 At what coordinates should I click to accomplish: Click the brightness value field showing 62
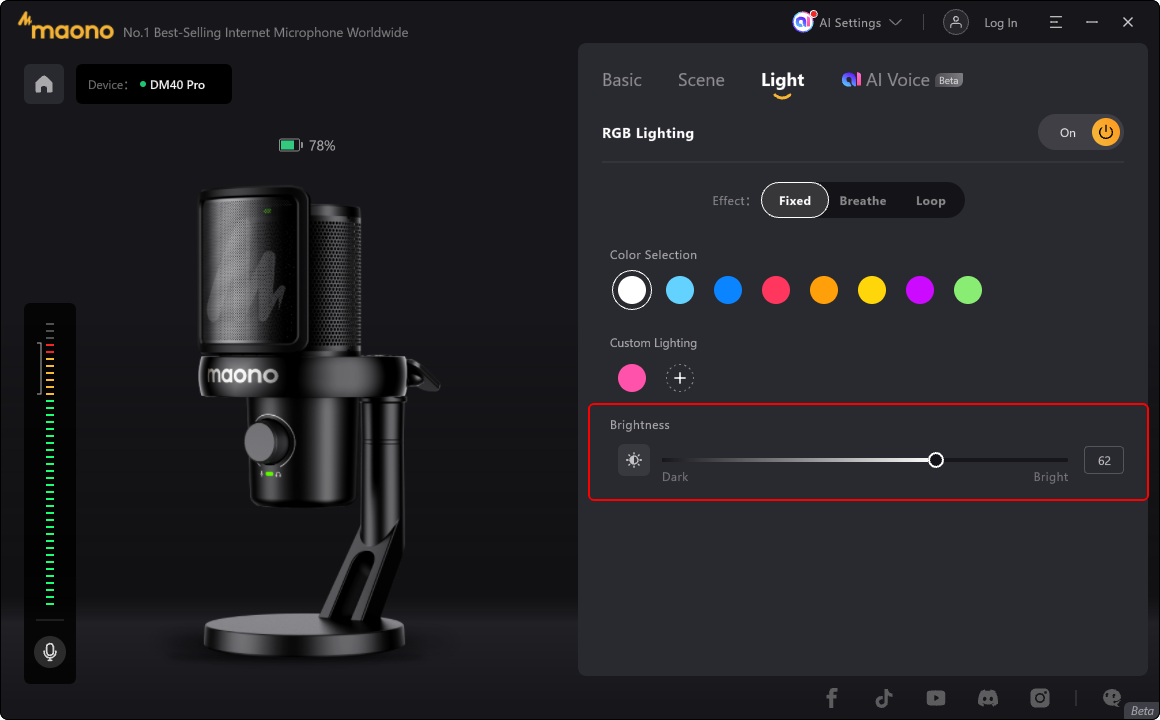1104,460
